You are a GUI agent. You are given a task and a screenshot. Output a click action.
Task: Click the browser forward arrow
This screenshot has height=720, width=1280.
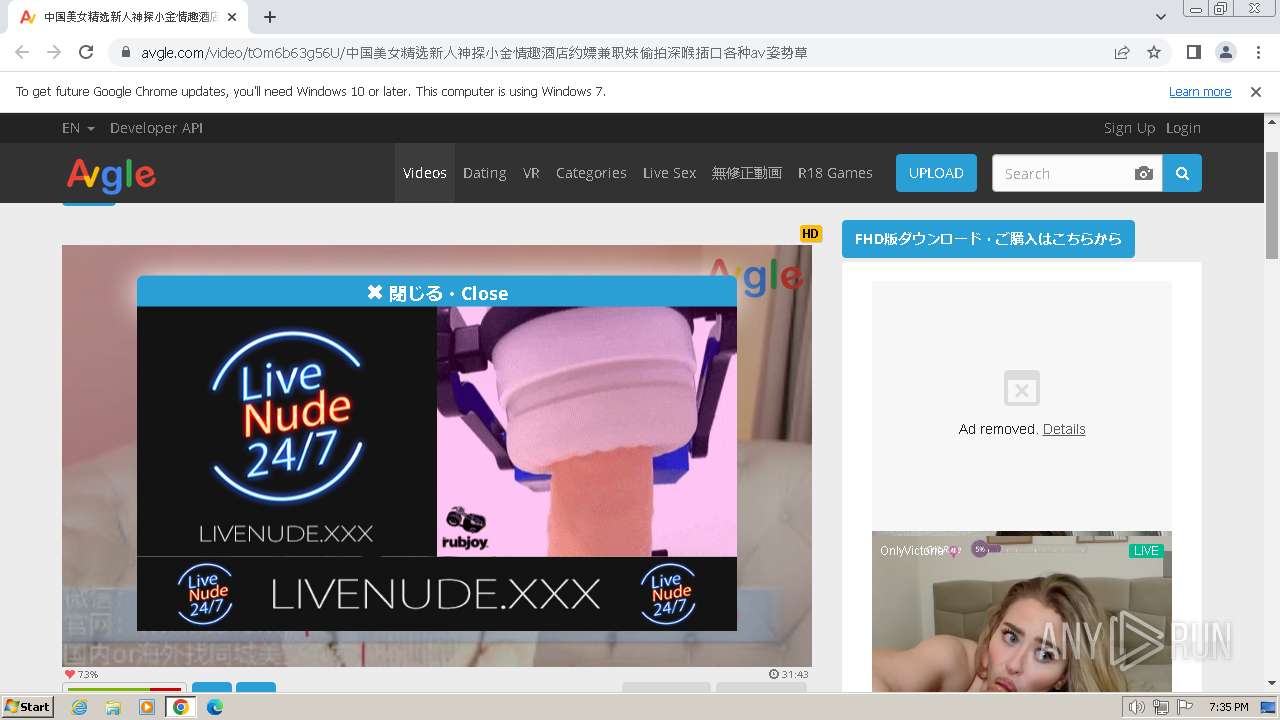54,52
